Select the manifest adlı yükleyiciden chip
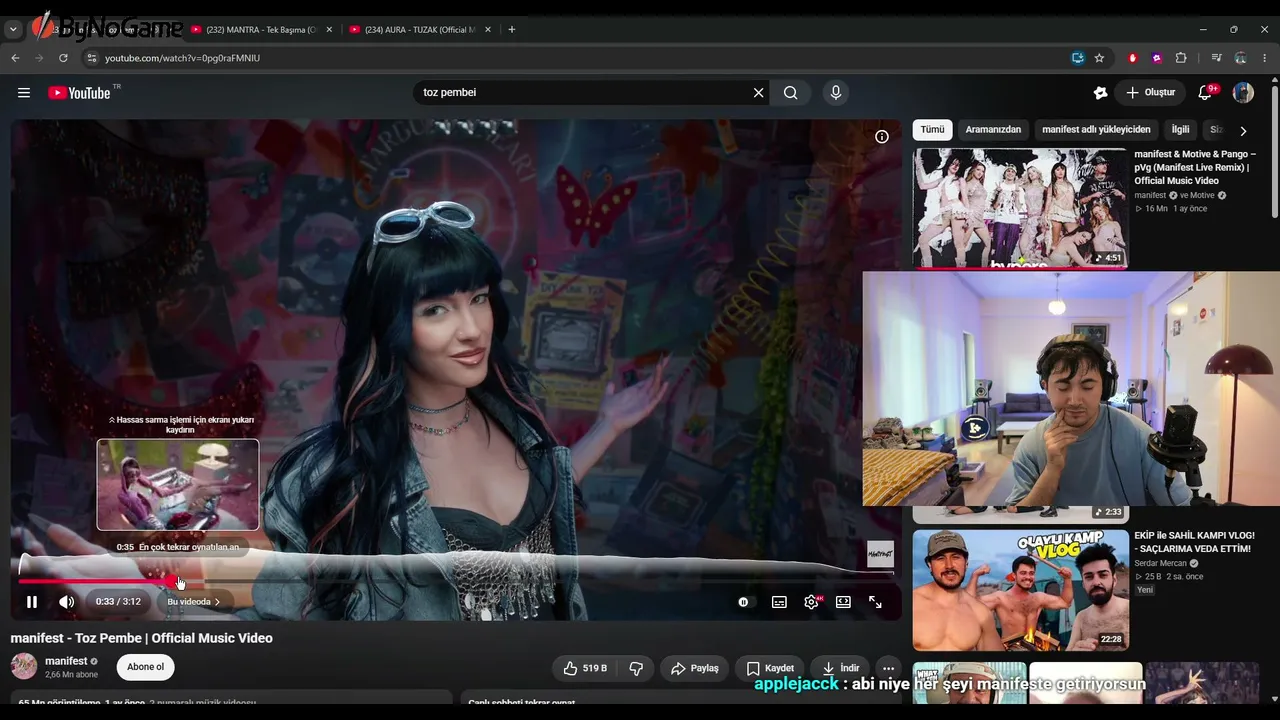The image size is (1280, 720). [1096, 130]
